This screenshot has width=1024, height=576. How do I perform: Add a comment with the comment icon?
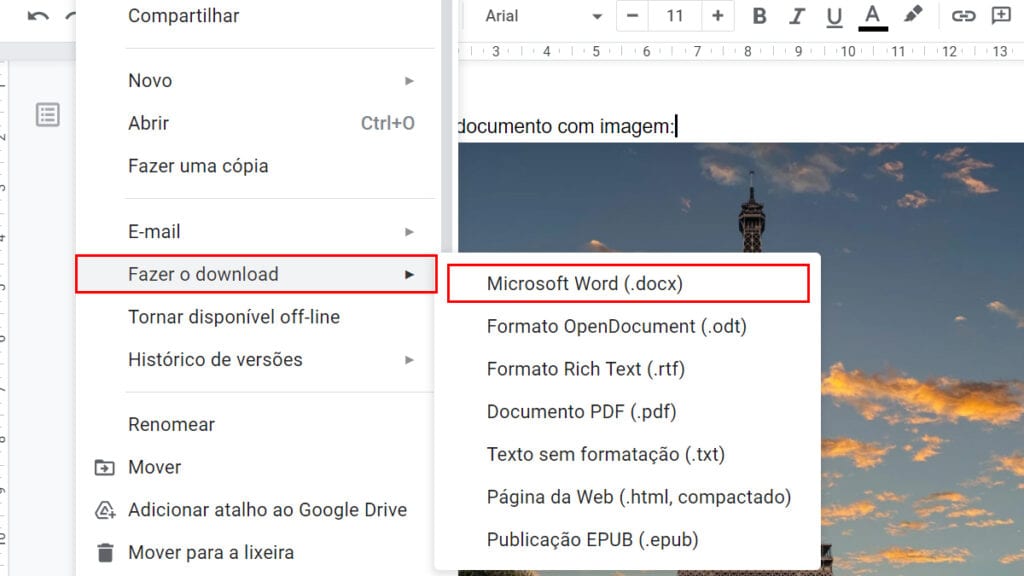tap(1000, 16)
